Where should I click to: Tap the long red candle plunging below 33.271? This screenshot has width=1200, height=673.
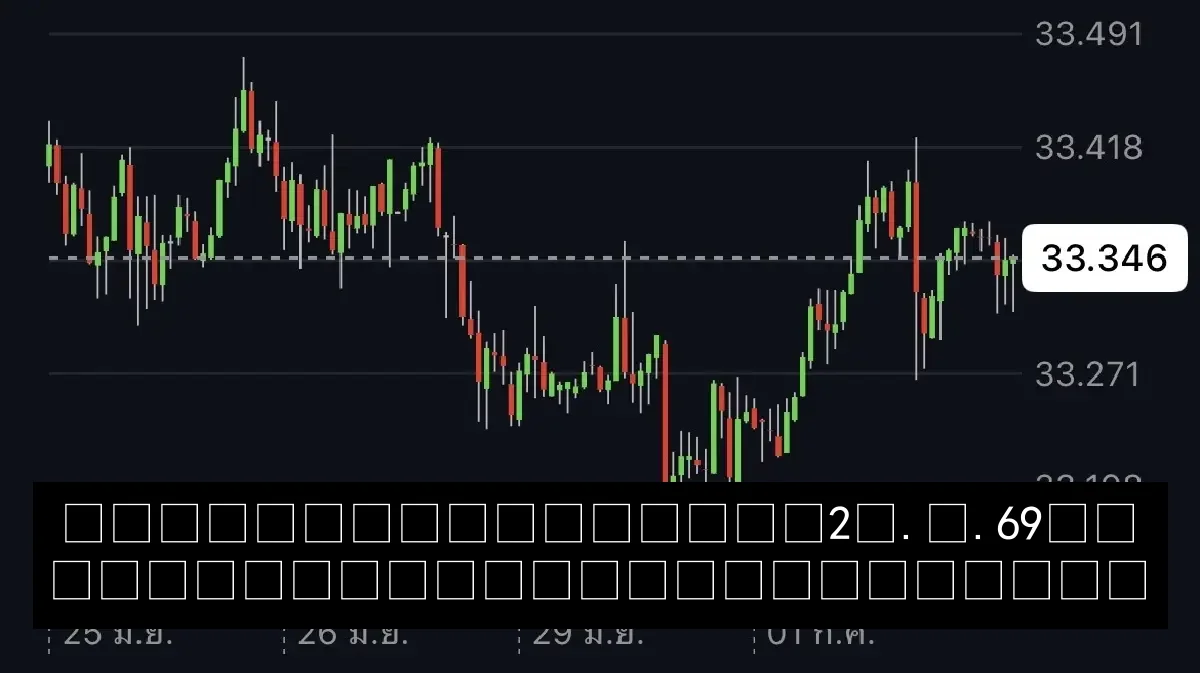(x=665, y=412)
